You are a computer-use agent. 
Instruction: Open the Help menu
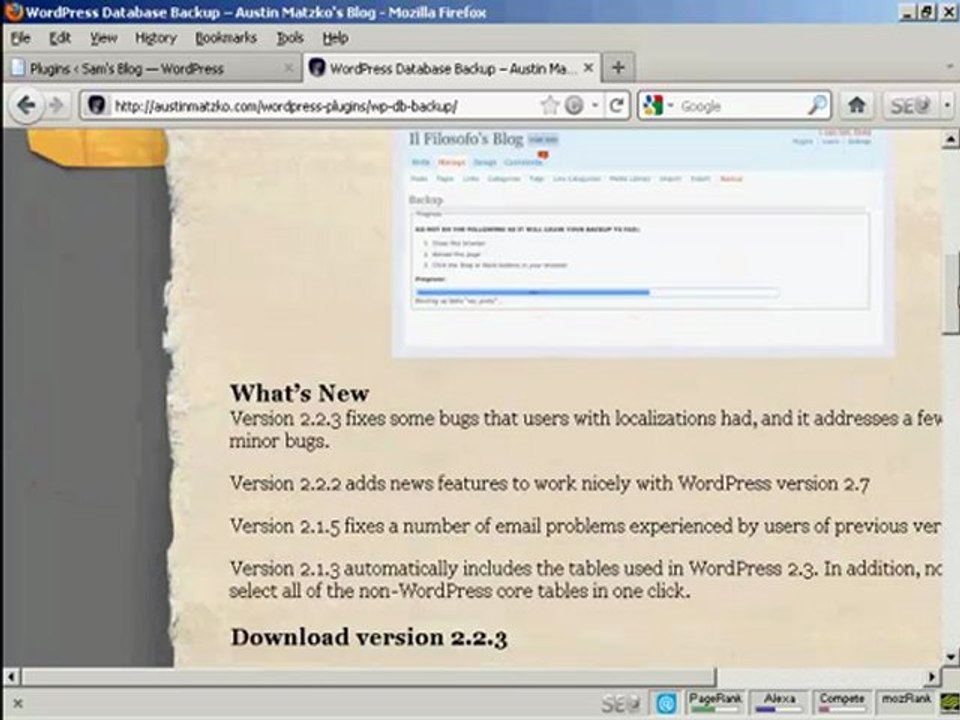point(335,38)
